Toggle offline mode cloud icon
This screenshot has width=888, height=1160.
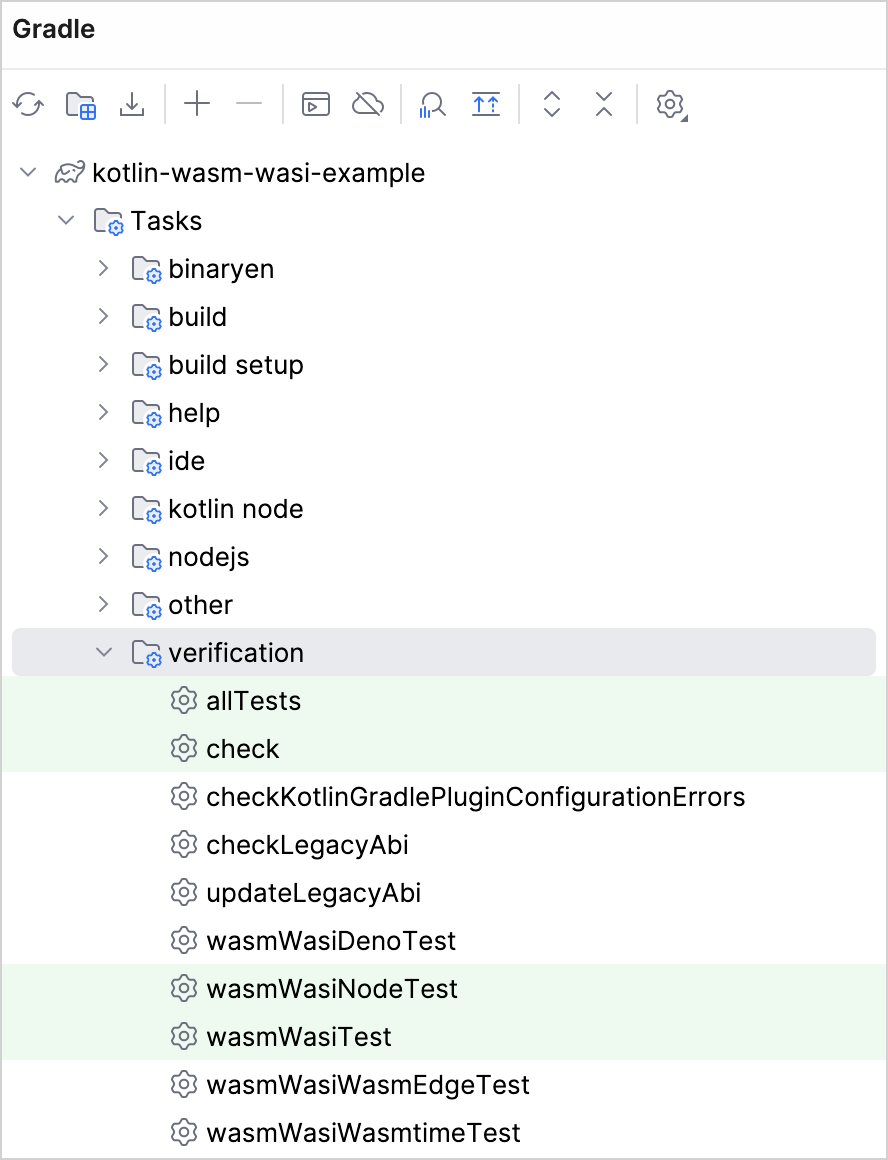pyautogui.click(x=368, y=104)
